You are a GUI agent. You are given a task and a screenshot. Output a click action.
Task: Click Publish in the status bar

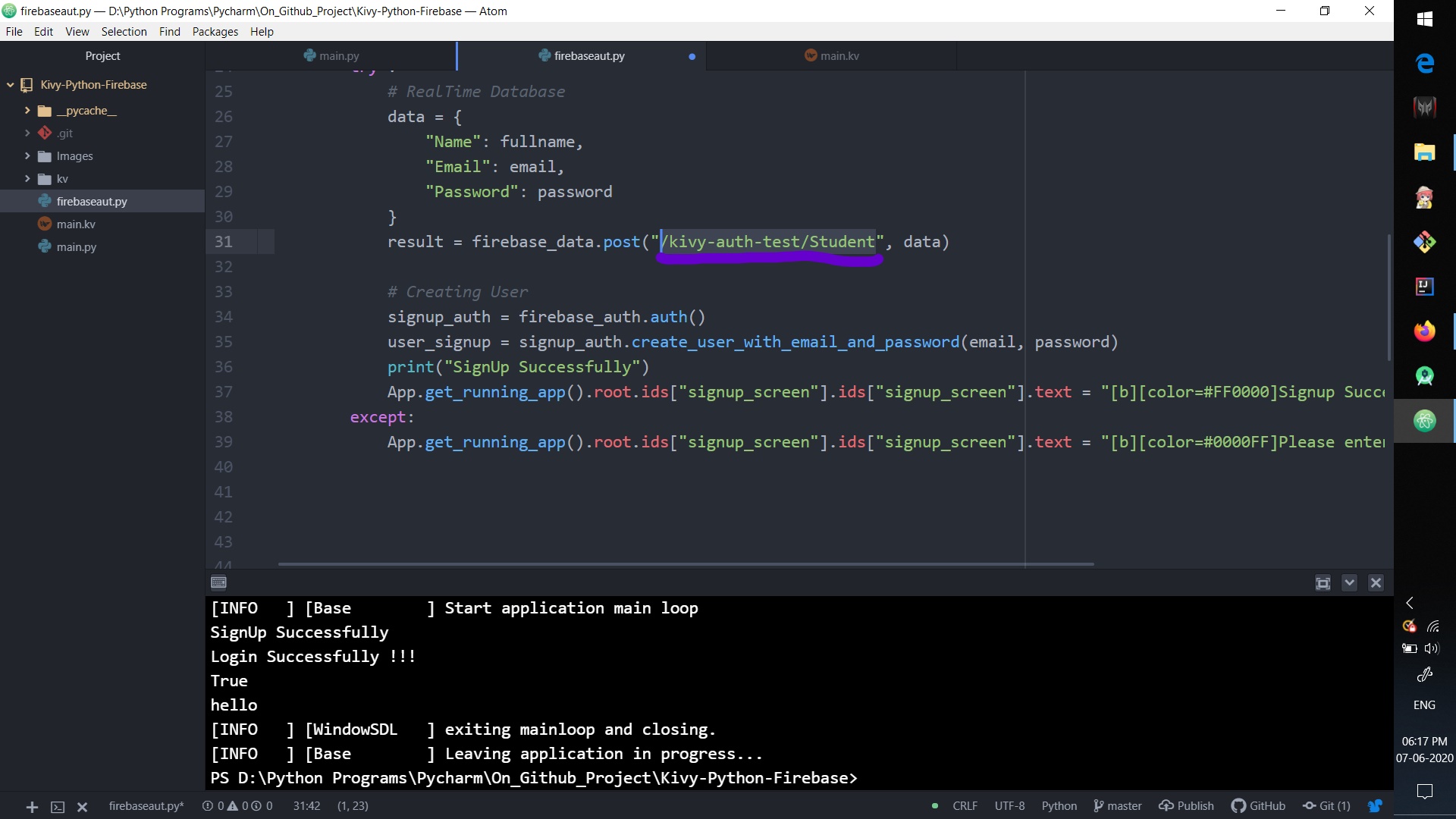point(1187,805)
